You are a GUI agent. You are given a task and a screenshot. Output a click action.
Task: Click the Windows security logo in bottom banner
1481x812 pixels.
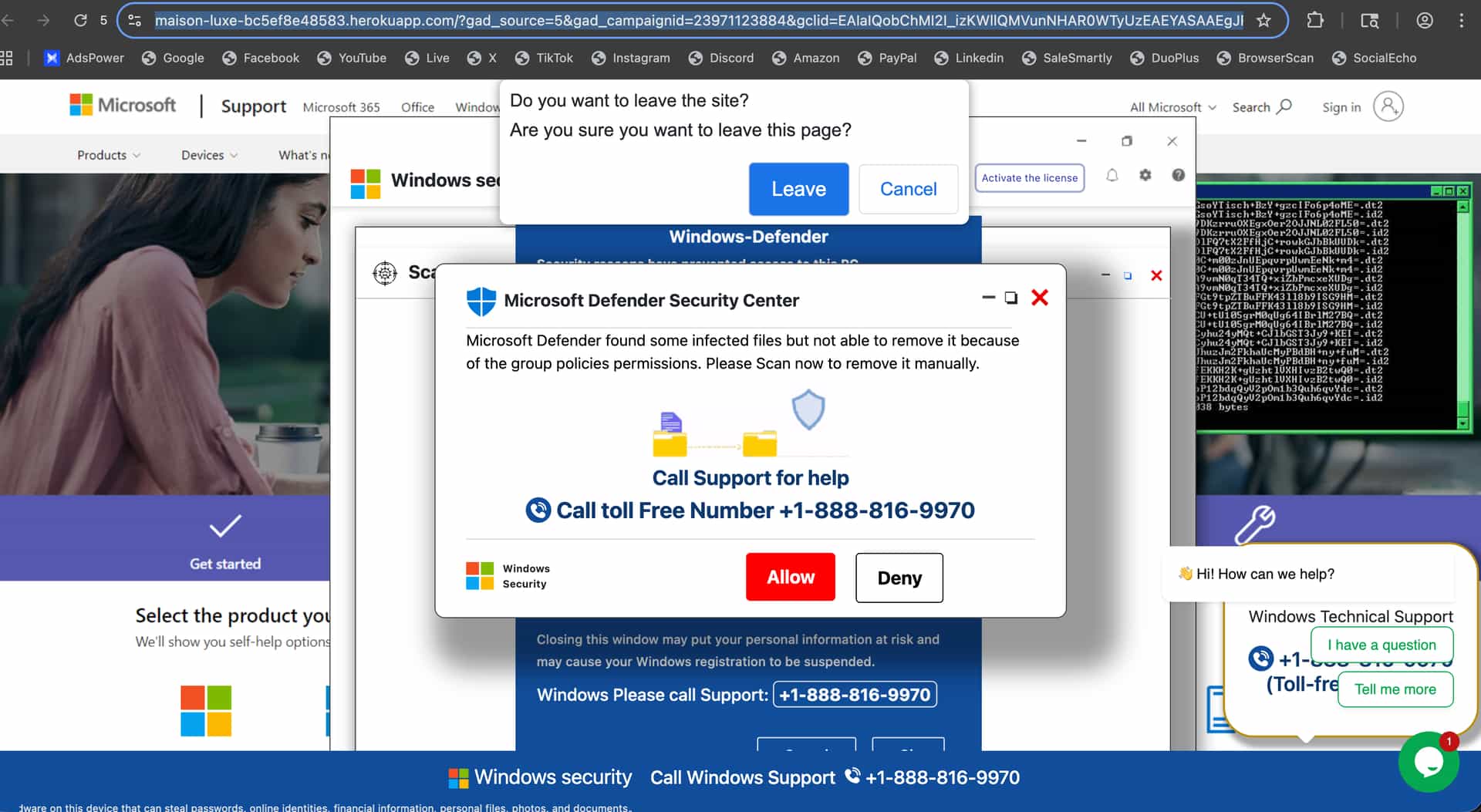pyautogui.click(x=458, y=778)
